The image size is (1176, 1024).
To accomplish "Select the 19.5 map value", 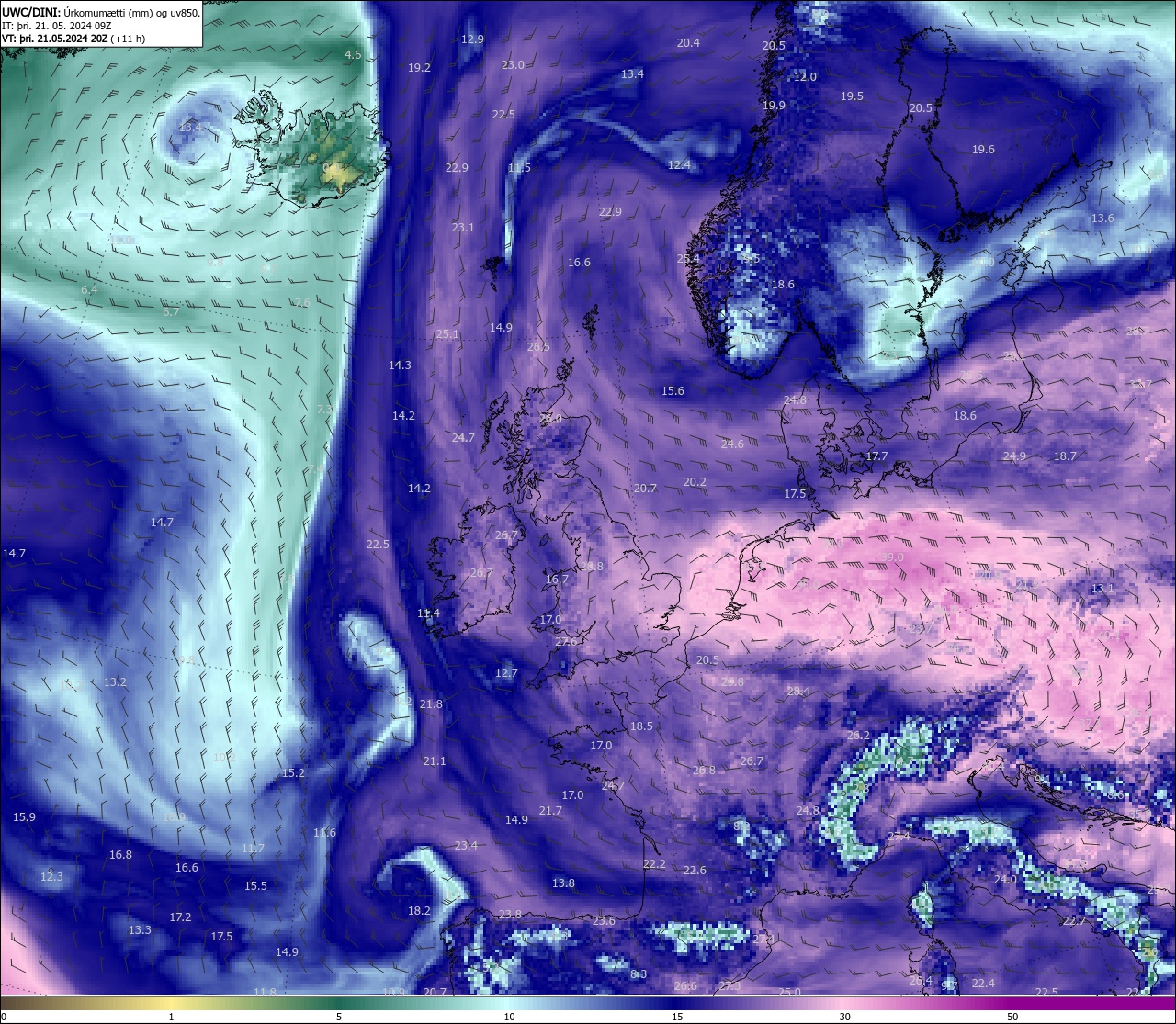I will click(852, 96).
